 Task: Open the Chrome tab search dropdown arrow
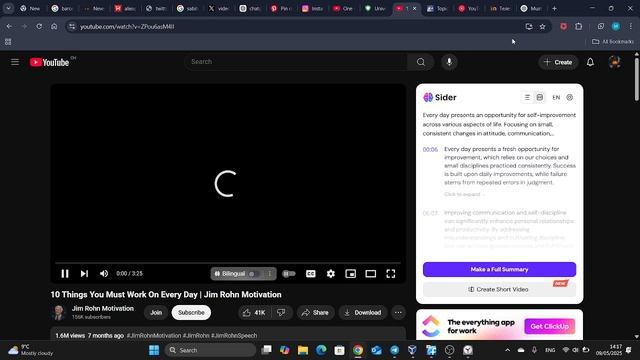pyautogui.click(x=8, y=8)
